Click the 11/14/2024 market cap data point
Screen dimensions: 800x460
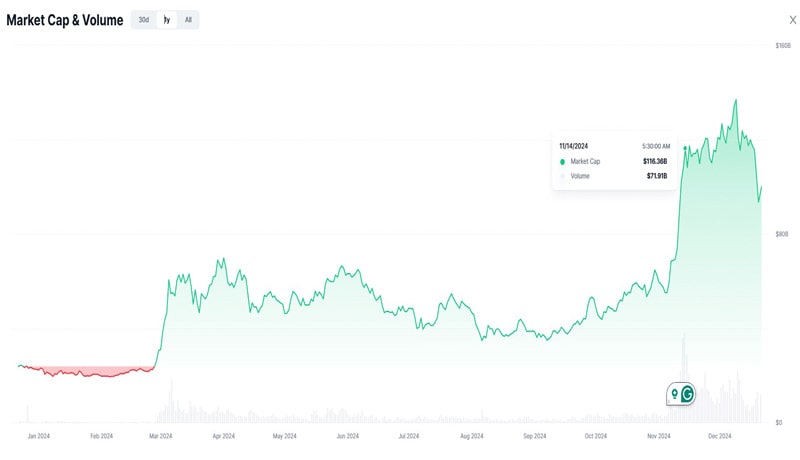685,148
